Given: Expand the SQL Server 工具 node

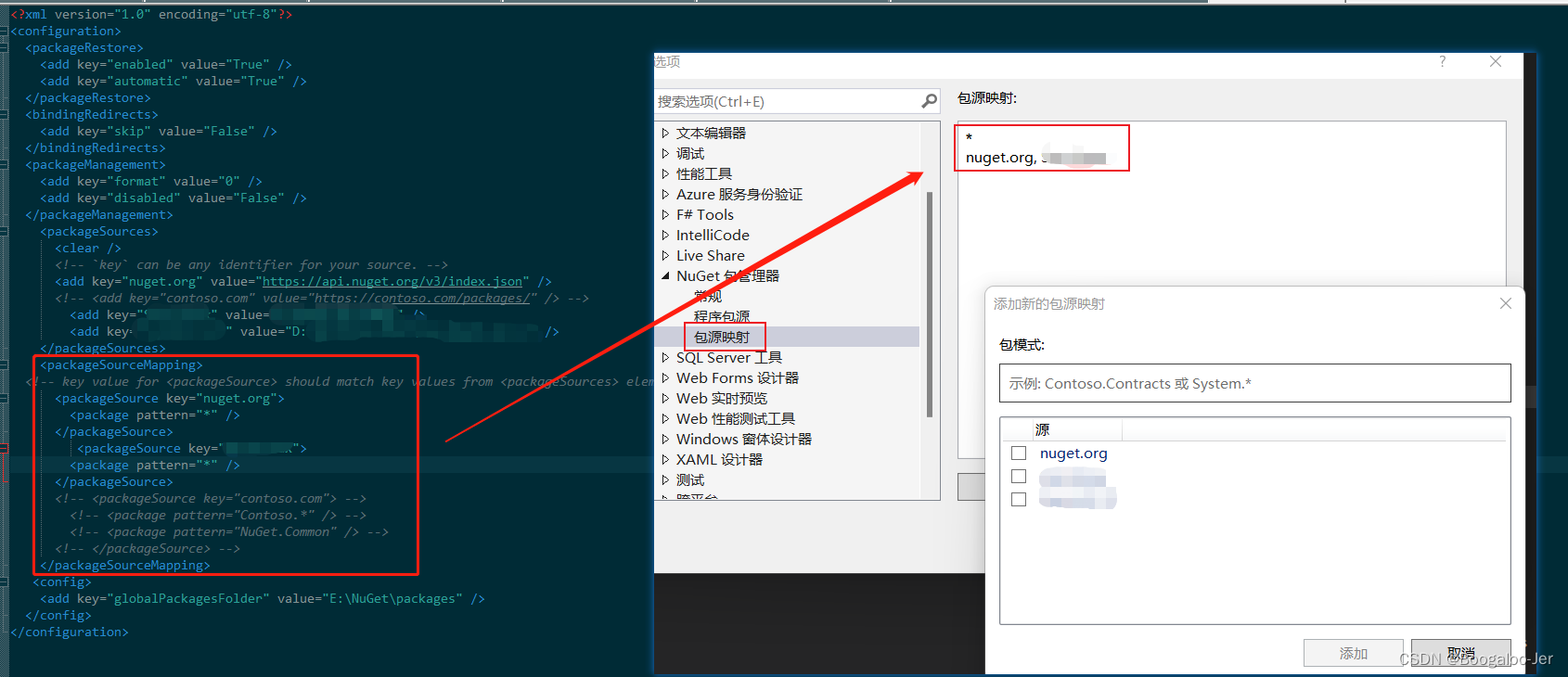Looking at the screenshot, I should (x=665, y=357).
